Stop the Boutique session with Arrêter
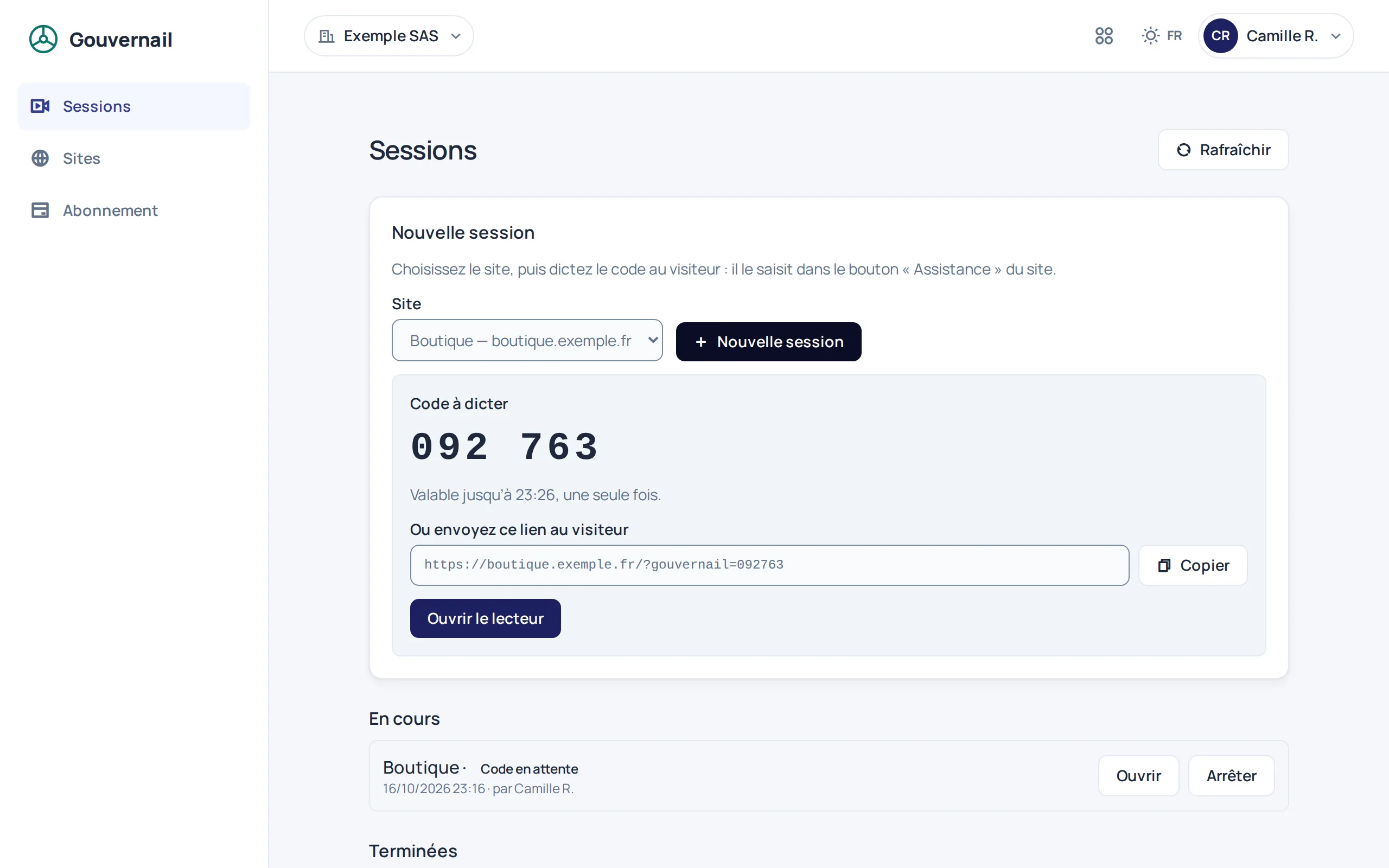 click(x=1231, y=776)
